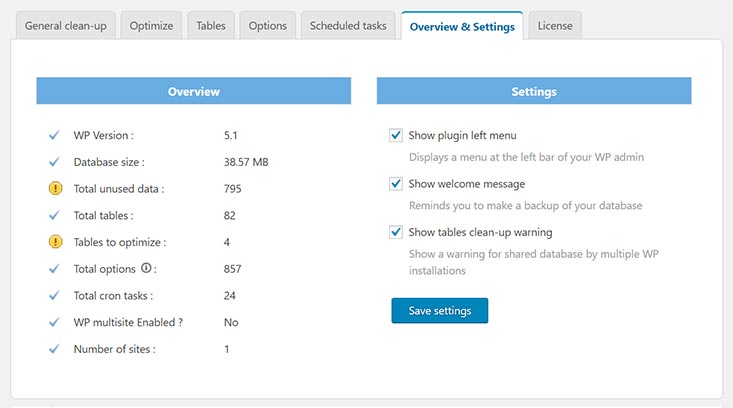Open the General clean-up tab
733x408 pixels.
click(x=65, y=26)
